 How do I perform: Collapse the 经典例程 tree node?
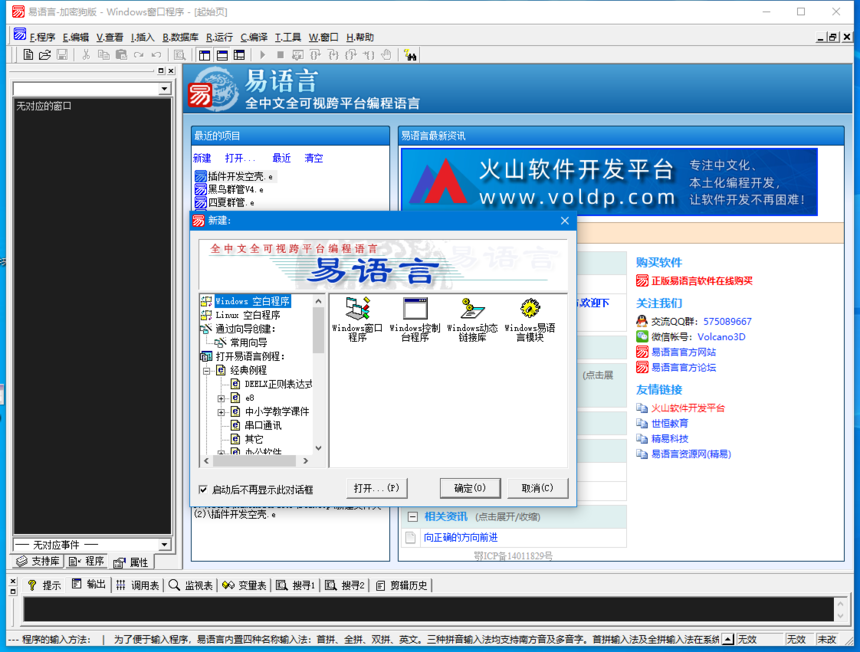[207, 371]
